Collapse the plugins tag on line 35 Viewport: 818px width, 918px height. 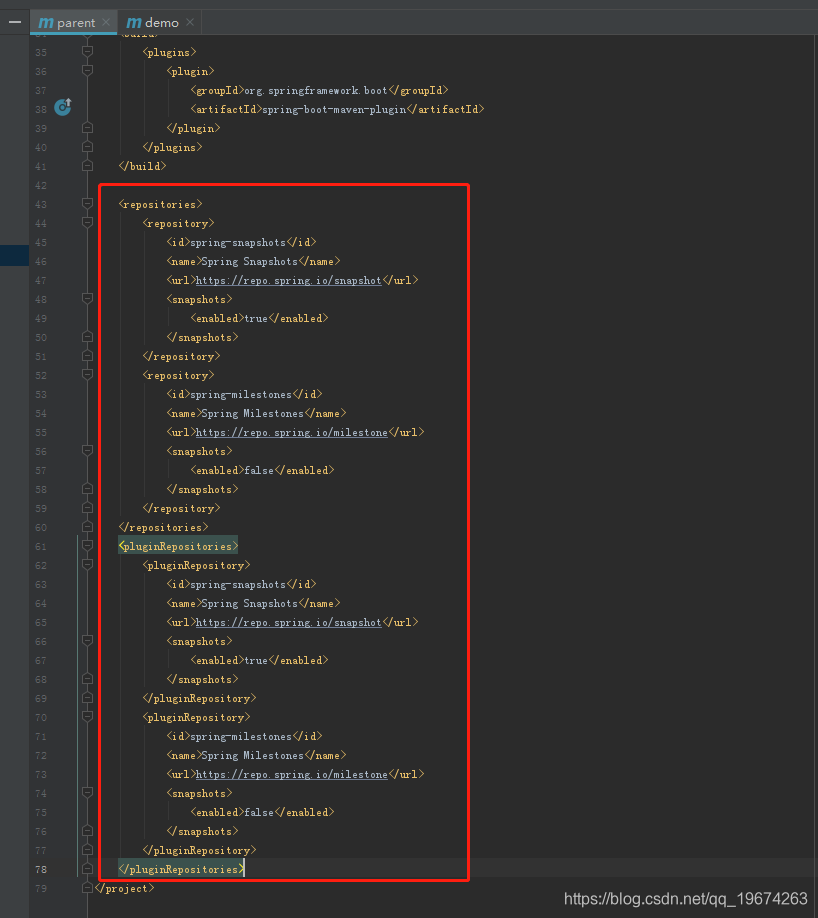[x=87, y=52]
